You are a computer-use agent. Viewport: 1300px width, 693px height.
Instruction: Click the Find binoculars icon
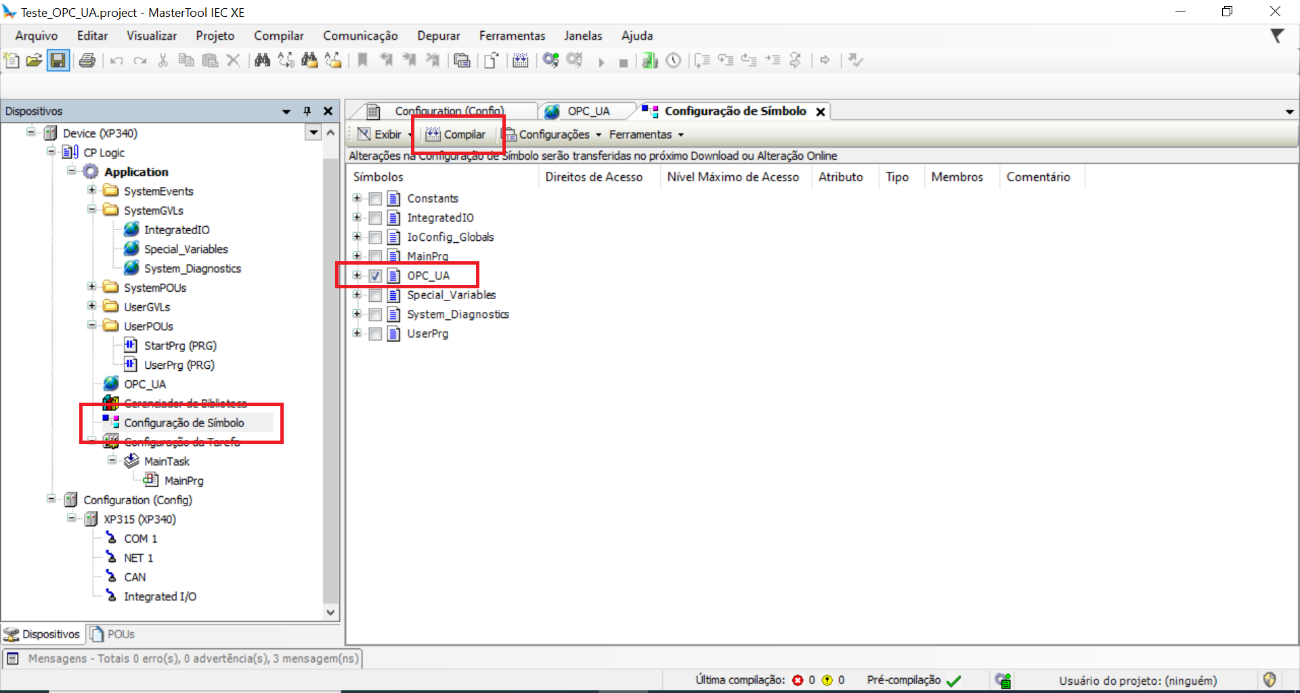pos(262,61)
